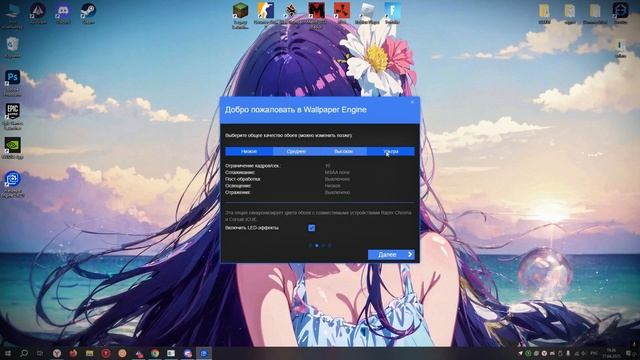Open Google Chrome from the taskbar
Viewport: 640px width, 360px height.
(x=155, y=353)
